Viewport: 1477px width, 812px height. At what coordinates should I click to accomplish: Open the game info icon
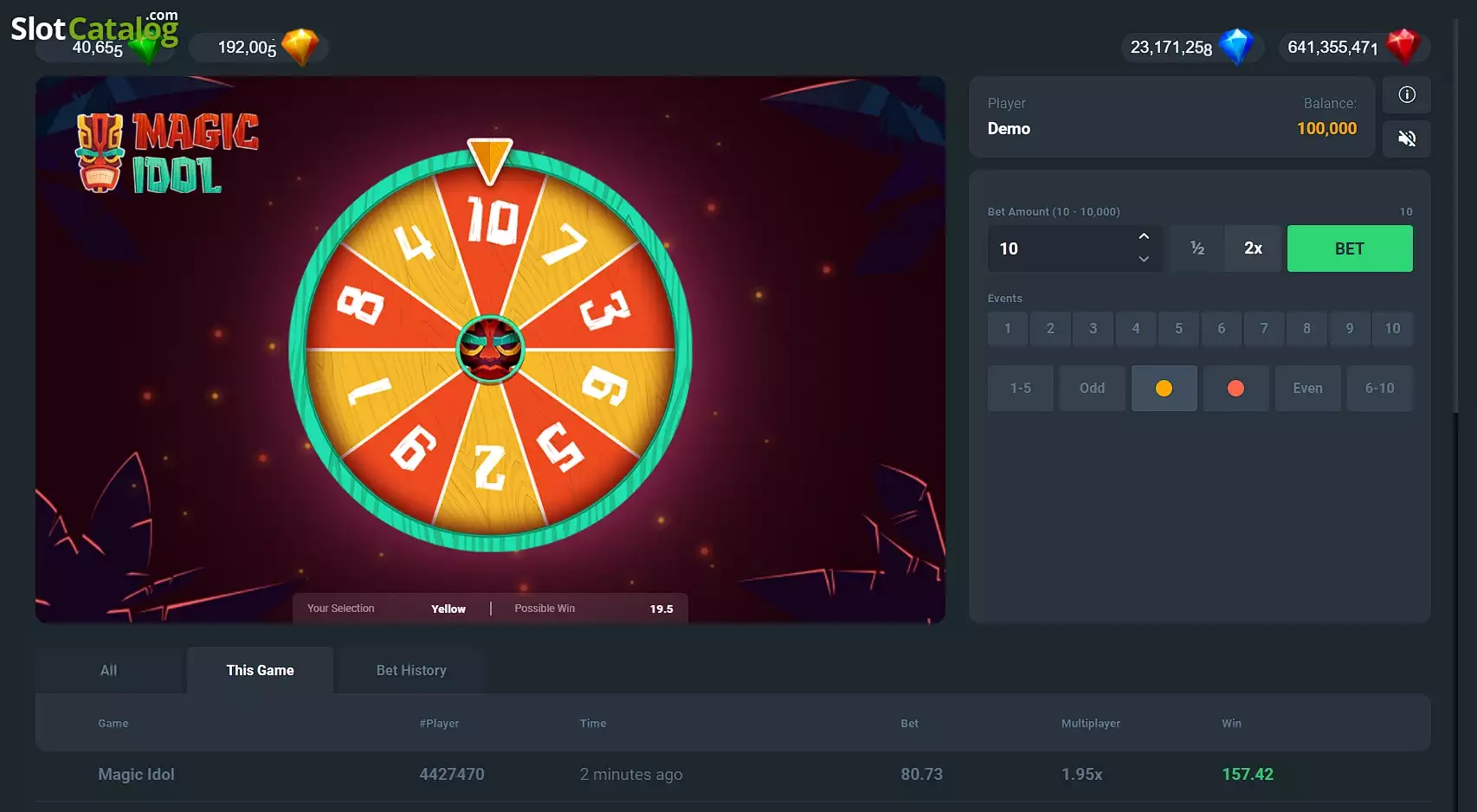click(x=1407, y=95)
